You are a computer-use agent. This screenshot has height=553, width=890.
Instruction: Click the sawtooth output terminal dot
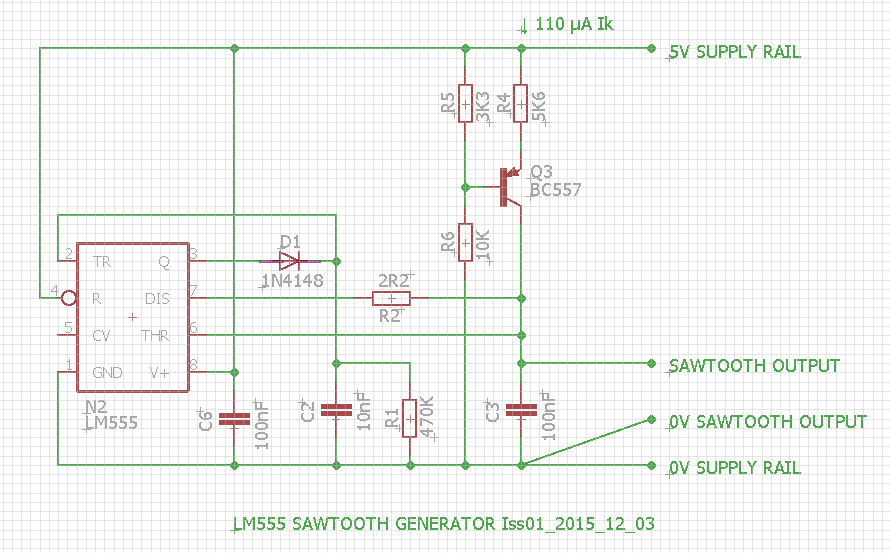[x=652, y=363]
